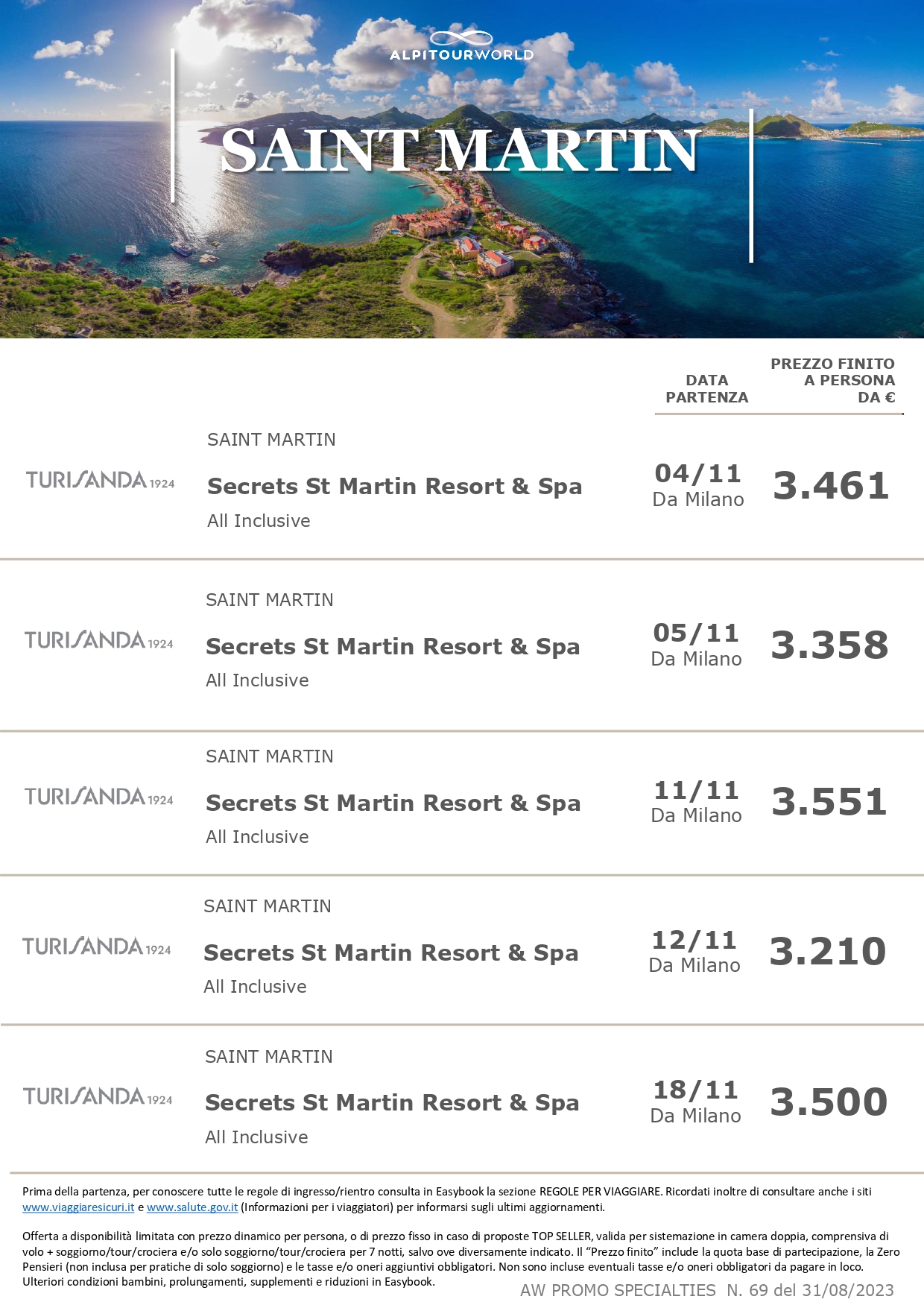Screen dimensions: 924x1308
Task: Select the 3.461 price for 04/11
Action: 831,486
